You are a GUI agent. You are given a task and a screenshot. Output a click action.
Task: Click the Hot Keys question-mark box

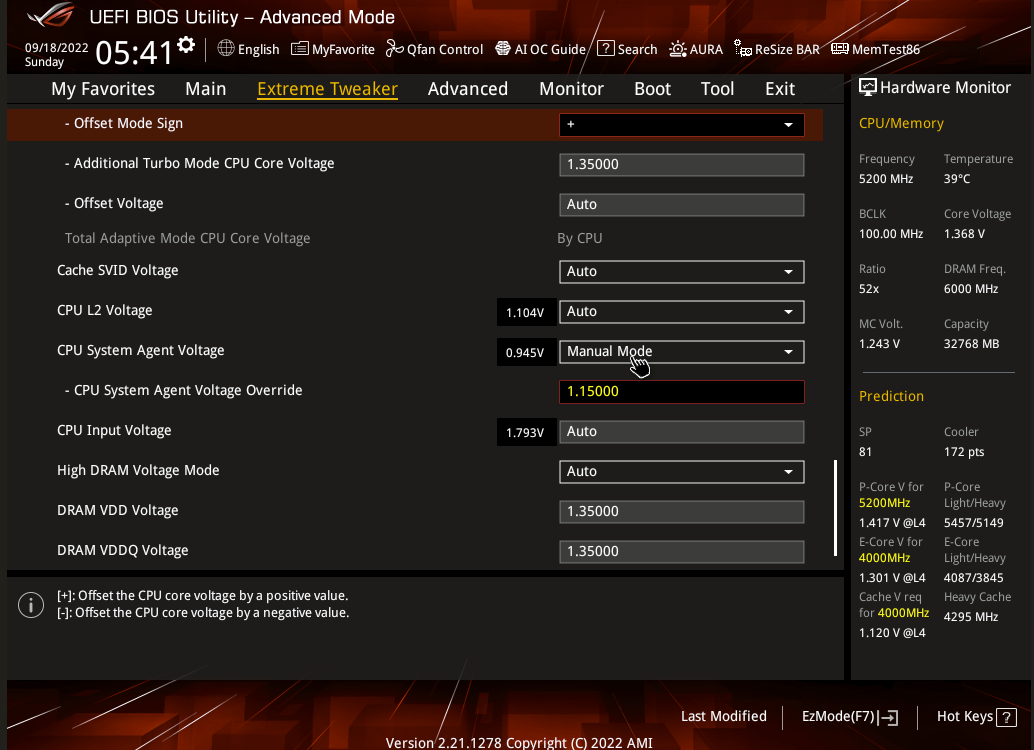tap(1006, 717)
